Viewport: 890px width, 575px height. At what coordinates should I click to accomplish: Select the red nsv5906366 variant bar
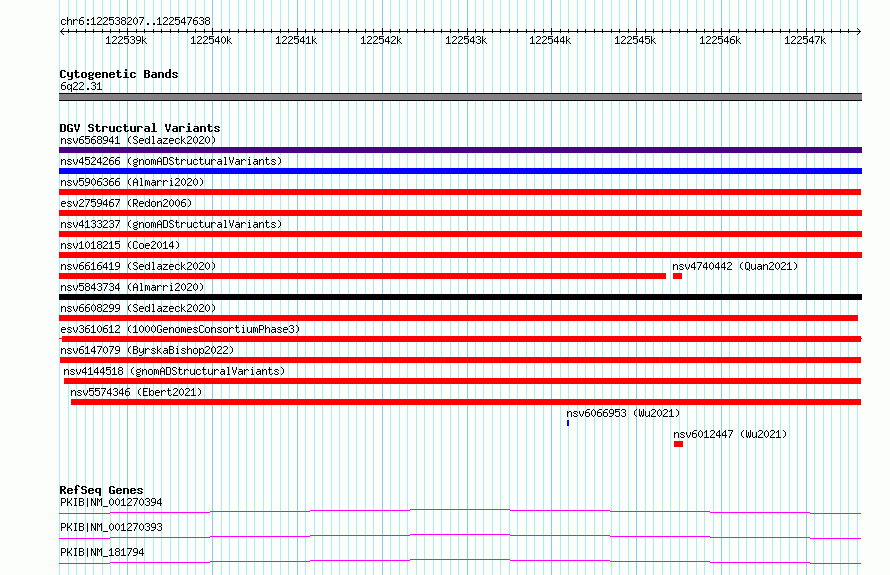[x=460, y=192]
